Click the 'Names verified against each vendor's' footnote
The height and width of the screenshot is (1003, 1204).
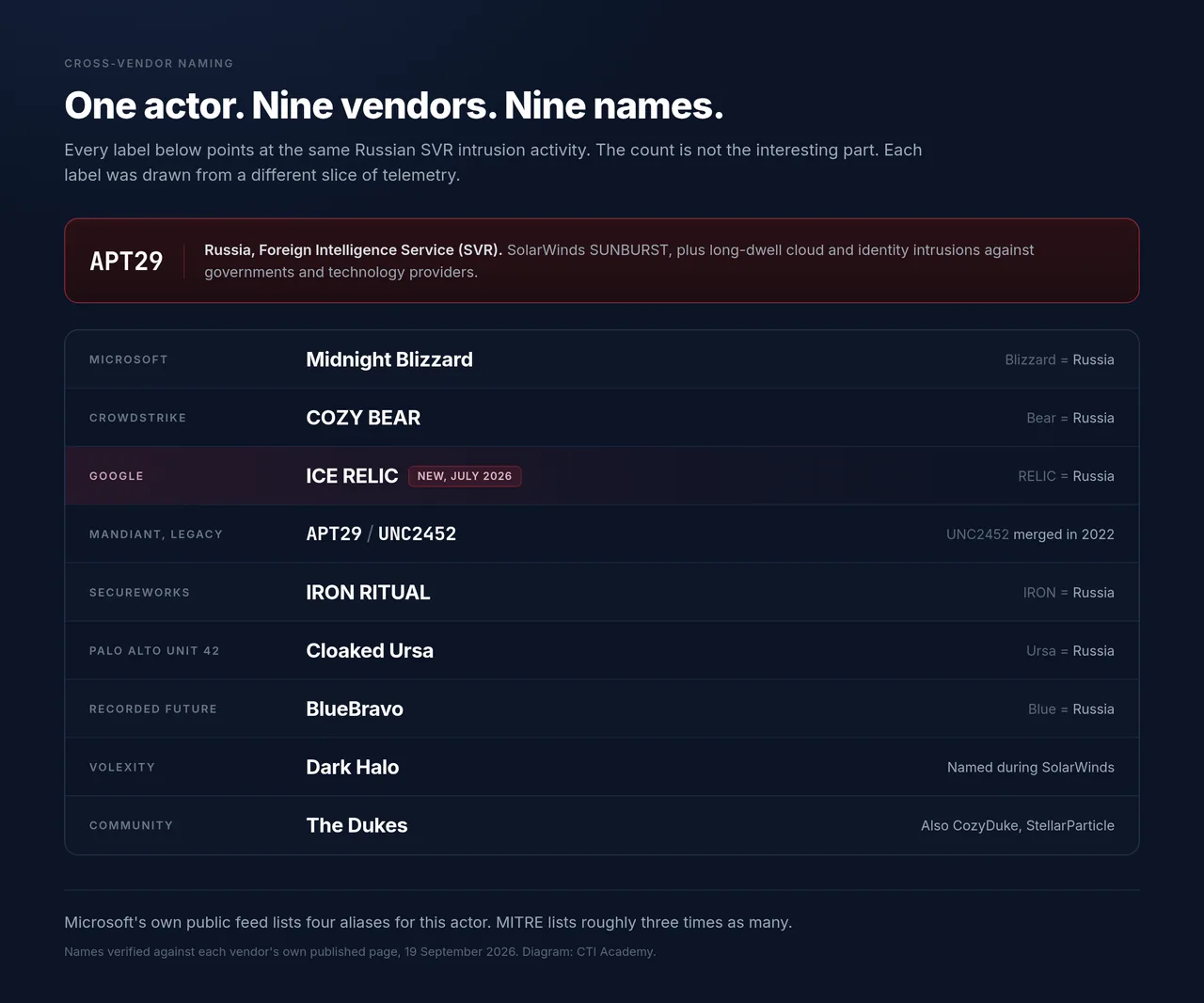point(360,952)
